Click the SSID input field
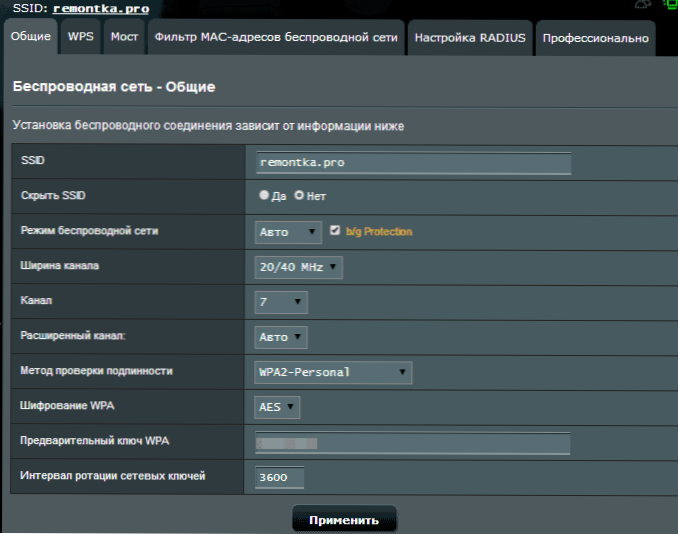 click(413, 163)
